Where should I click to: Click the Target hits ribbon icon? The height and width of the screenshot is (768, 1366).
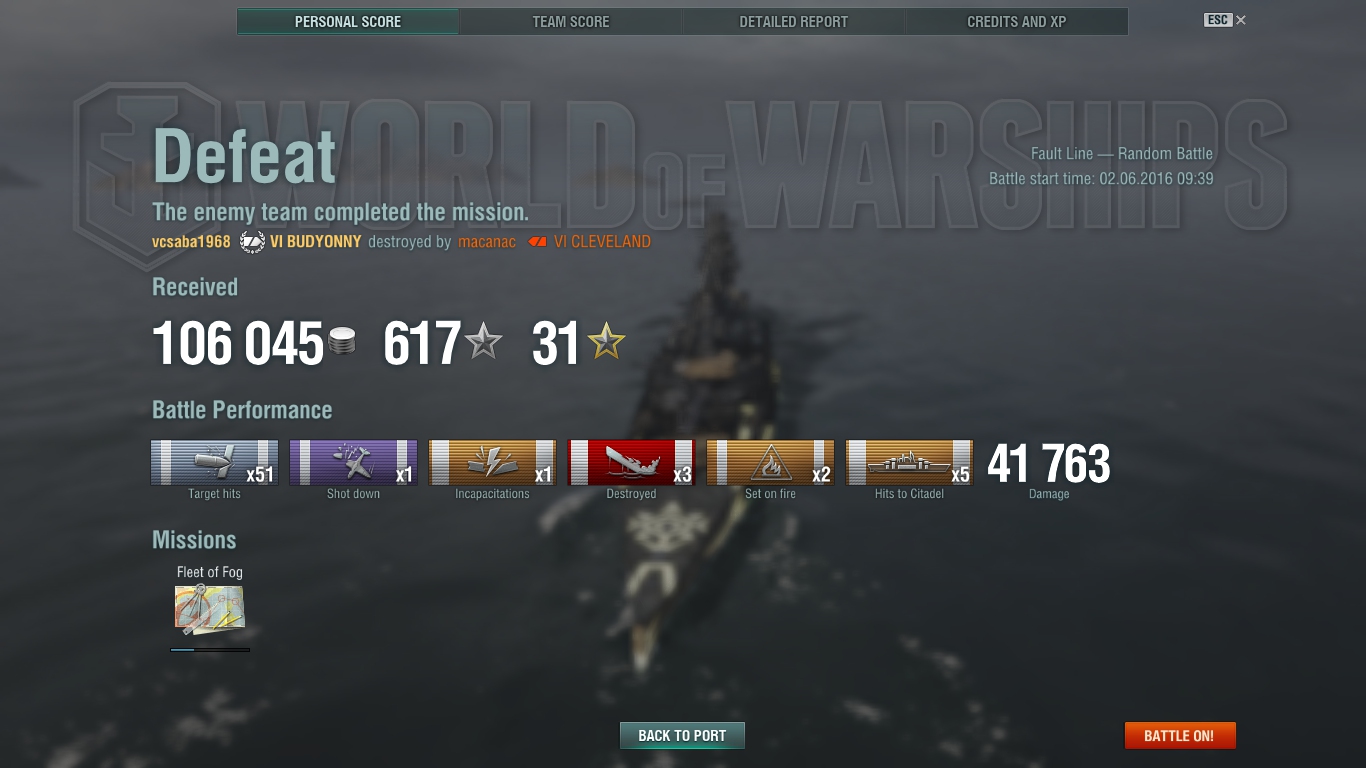214,463
